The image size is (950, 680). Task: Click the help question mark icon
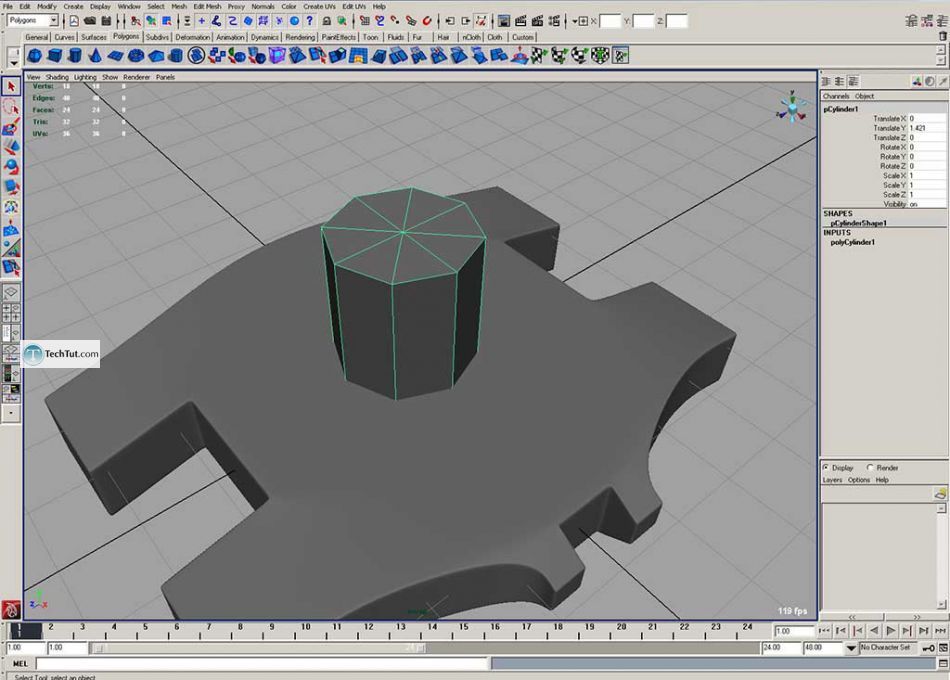tap(310, 21)
